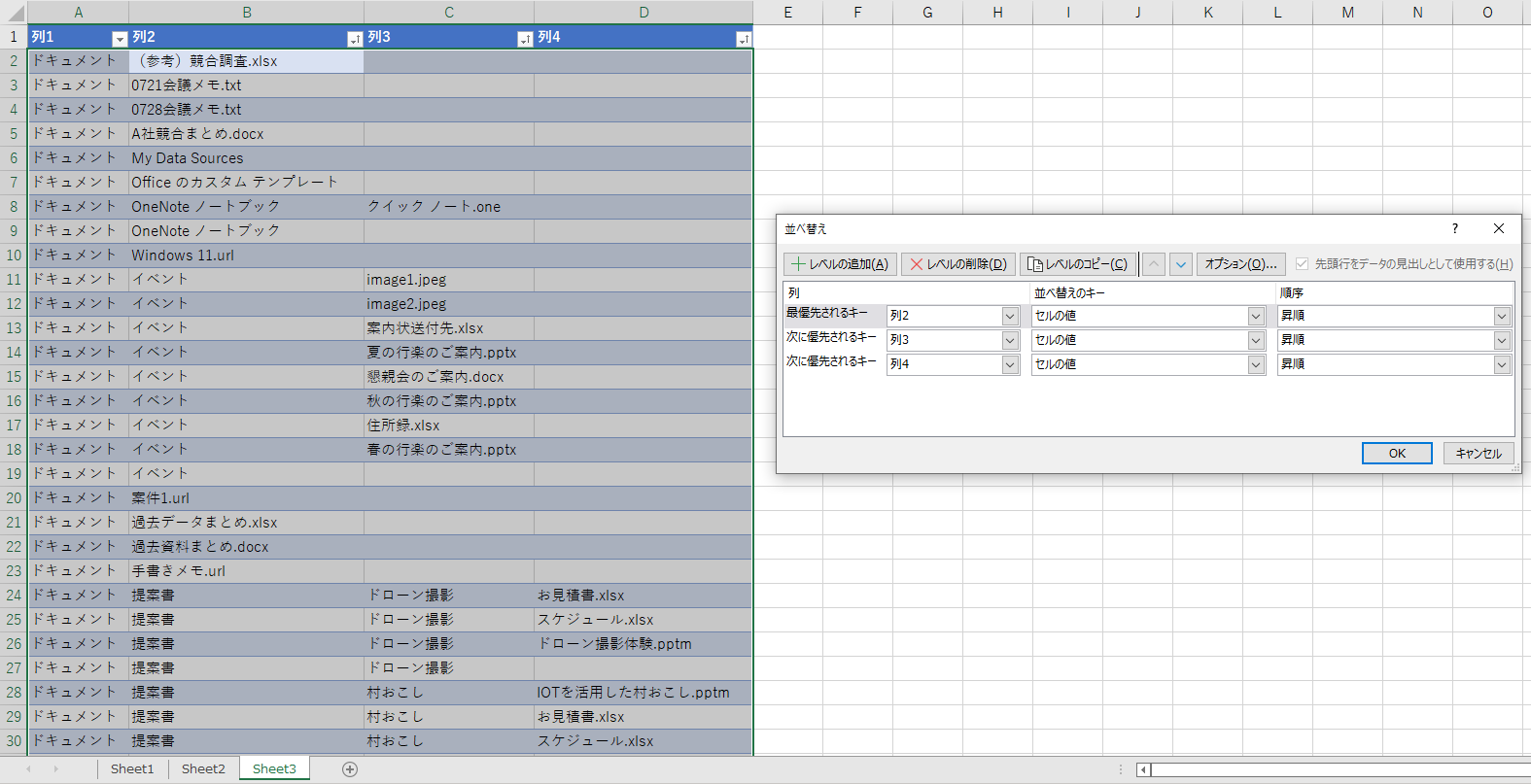Screen dimensions: 1531x784
Task: Close the 並べ替え dialog
Action: click(1499, 228)
